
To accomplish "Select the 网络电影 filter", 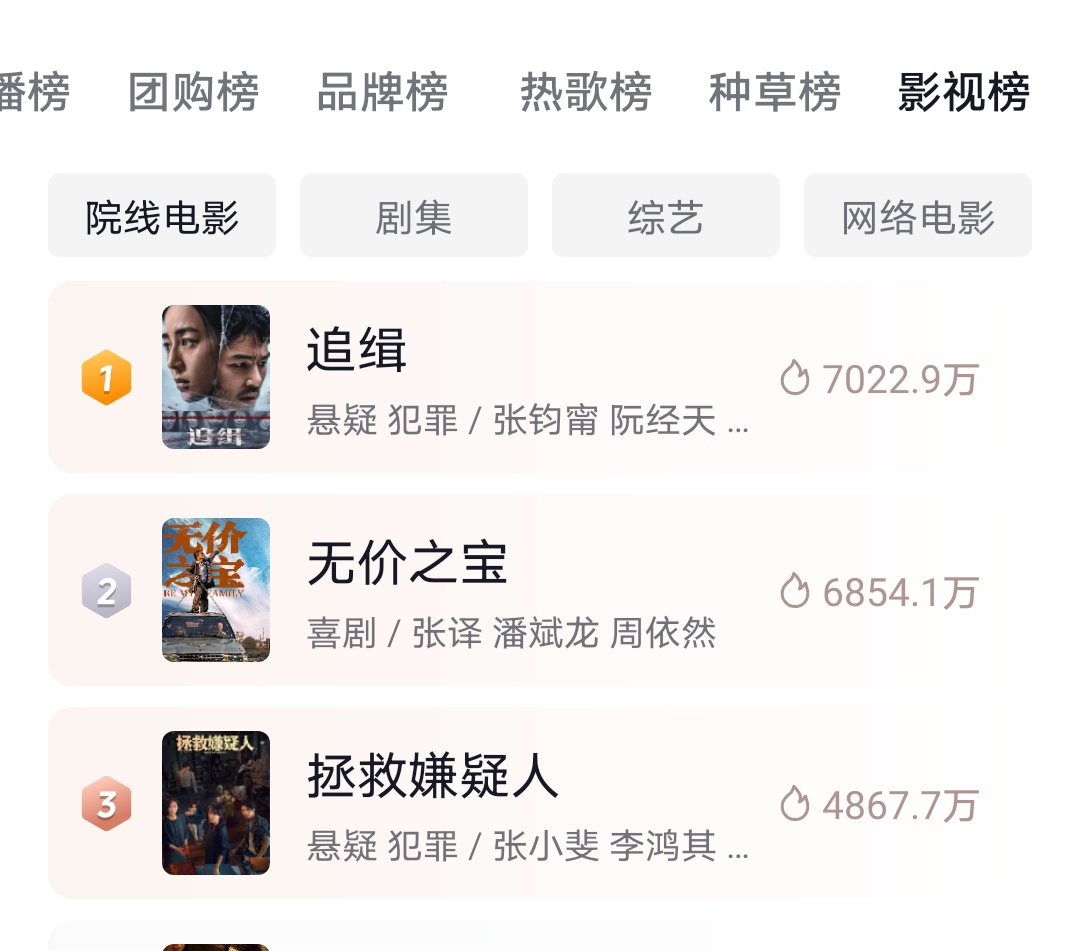I will (x=918, y=216).
